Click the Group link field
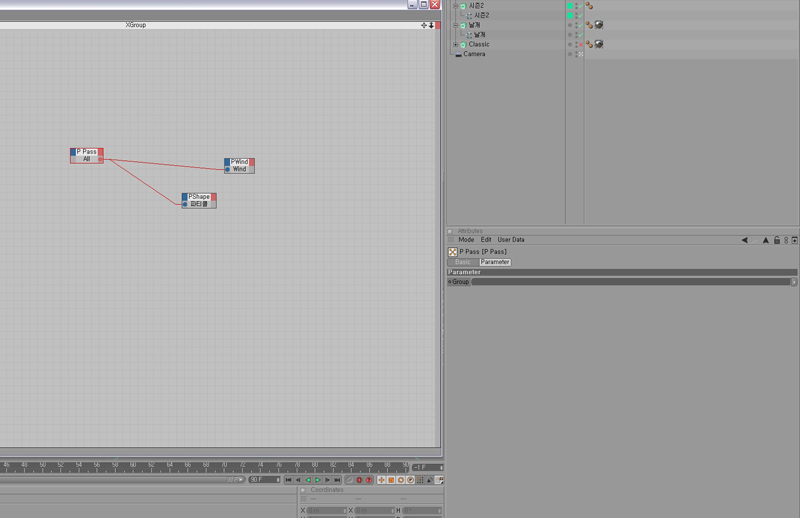The image size is (800, 518). point(631,282)
